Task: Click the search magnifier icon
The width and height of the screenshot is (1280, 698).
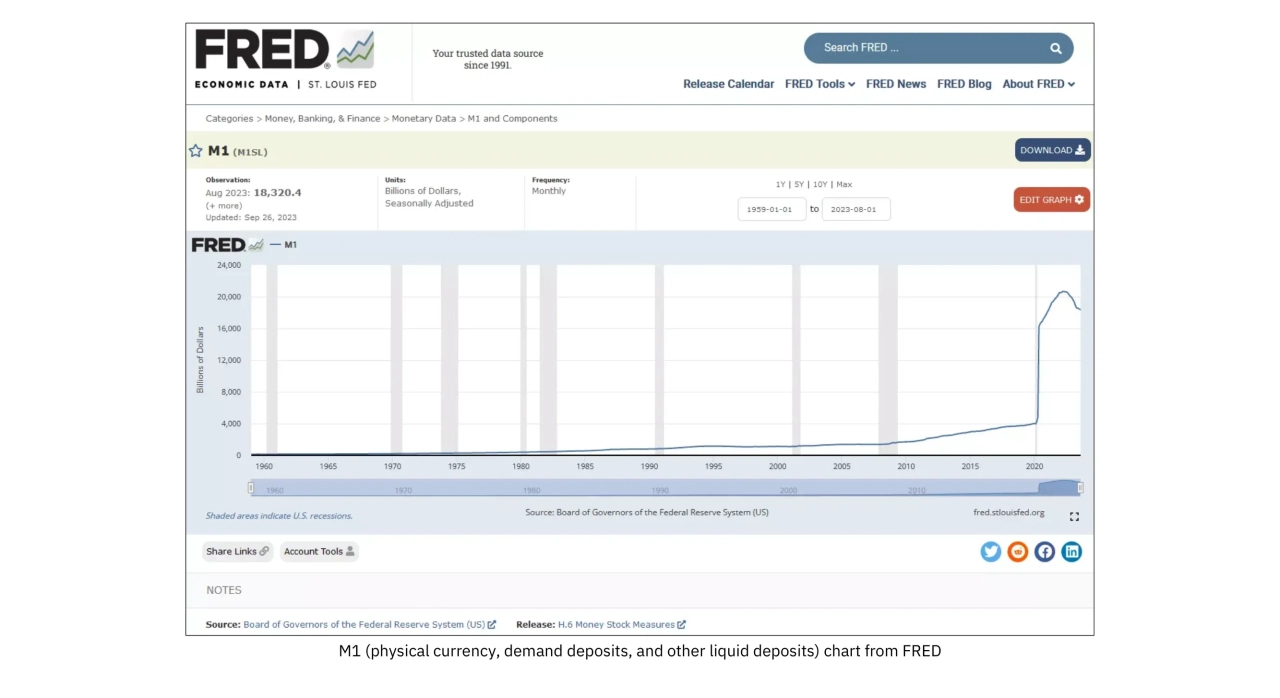Action: tap(1055, 48)
